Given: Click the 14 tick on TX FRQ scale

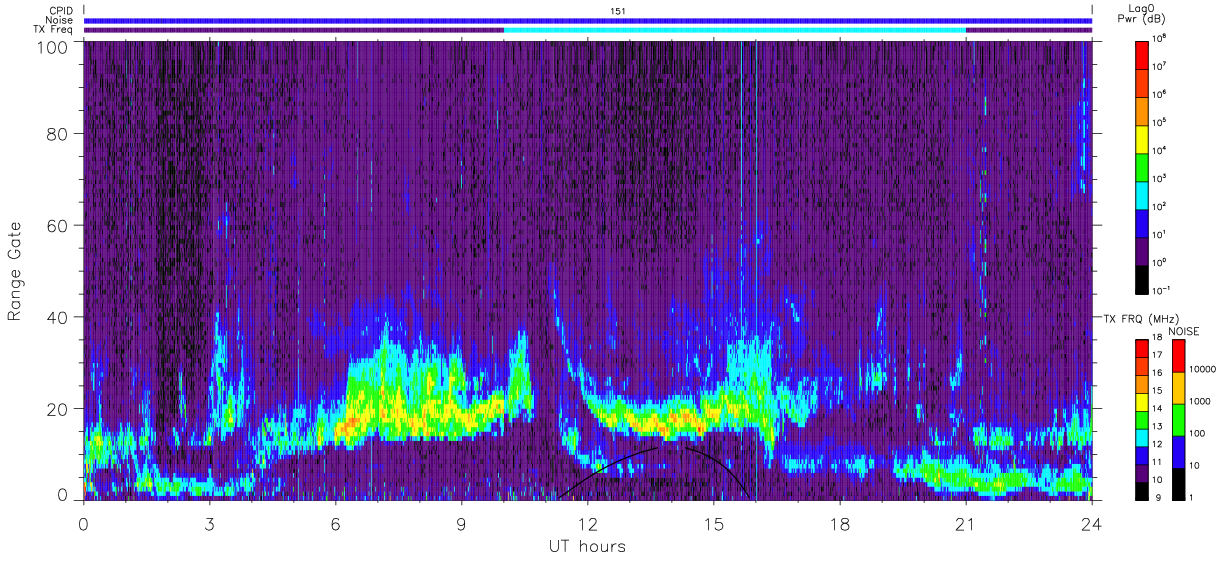Looking at the screenshot, I should click(x=1158, y=408).
